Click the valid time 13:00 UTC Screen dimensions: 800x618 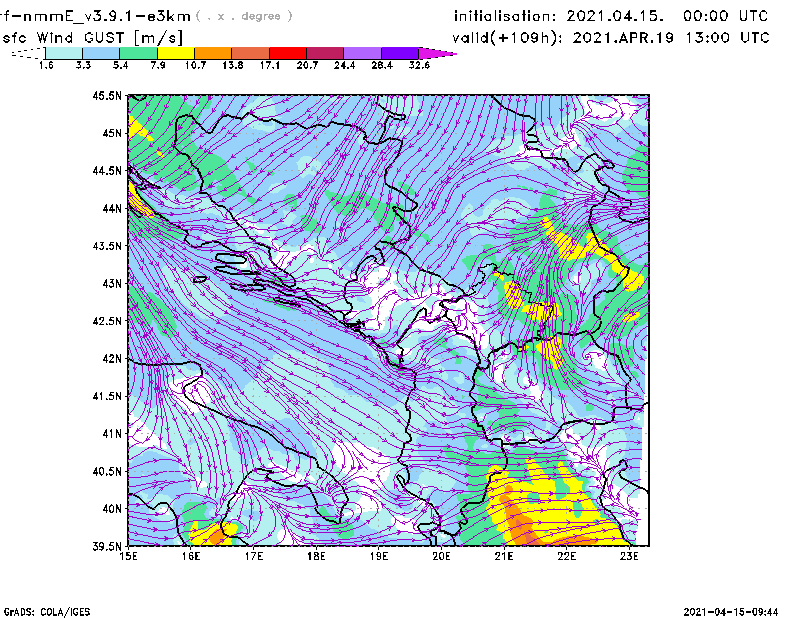coord(727,38)
